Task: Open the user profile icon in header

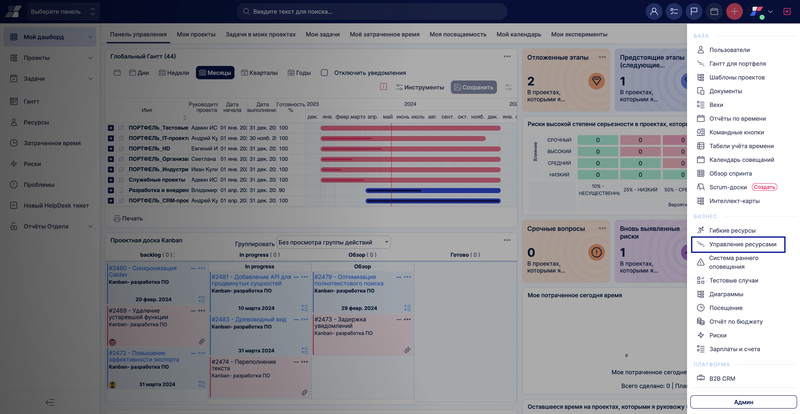Action: [654, 11]
